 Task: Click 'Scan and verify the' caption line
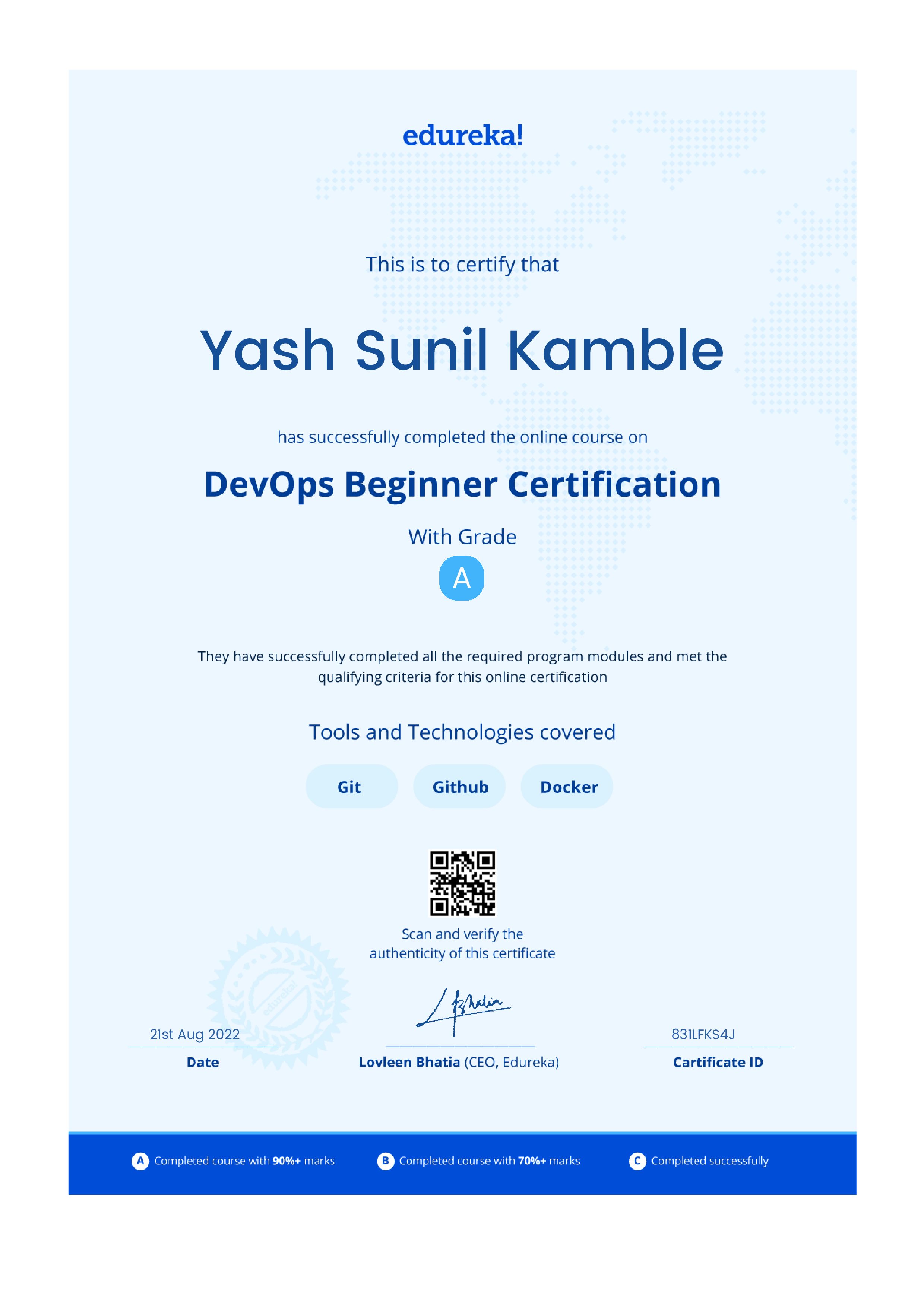click(462, 934)
